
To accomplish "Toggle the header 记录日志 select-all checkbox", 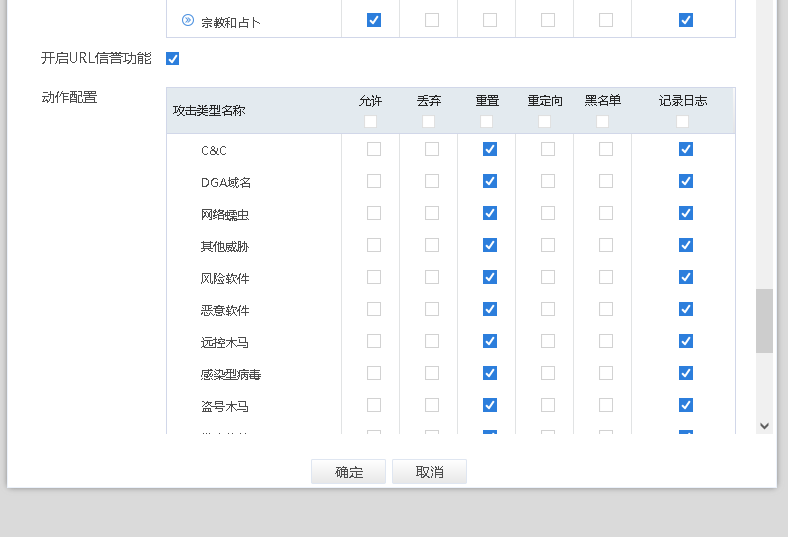I will (683, 121).
